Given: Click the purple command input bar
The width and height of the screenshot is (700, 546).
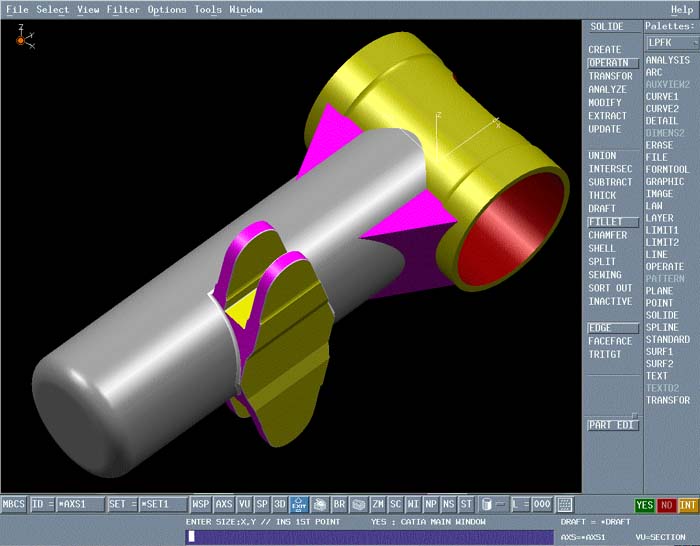Looking at the screenshot, I should click(x=368, y=537).
